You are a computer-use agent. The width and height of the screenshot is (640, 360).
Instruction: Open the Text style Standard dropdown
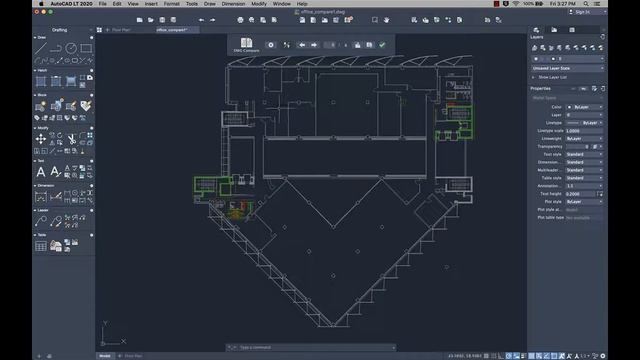point(584,154)
